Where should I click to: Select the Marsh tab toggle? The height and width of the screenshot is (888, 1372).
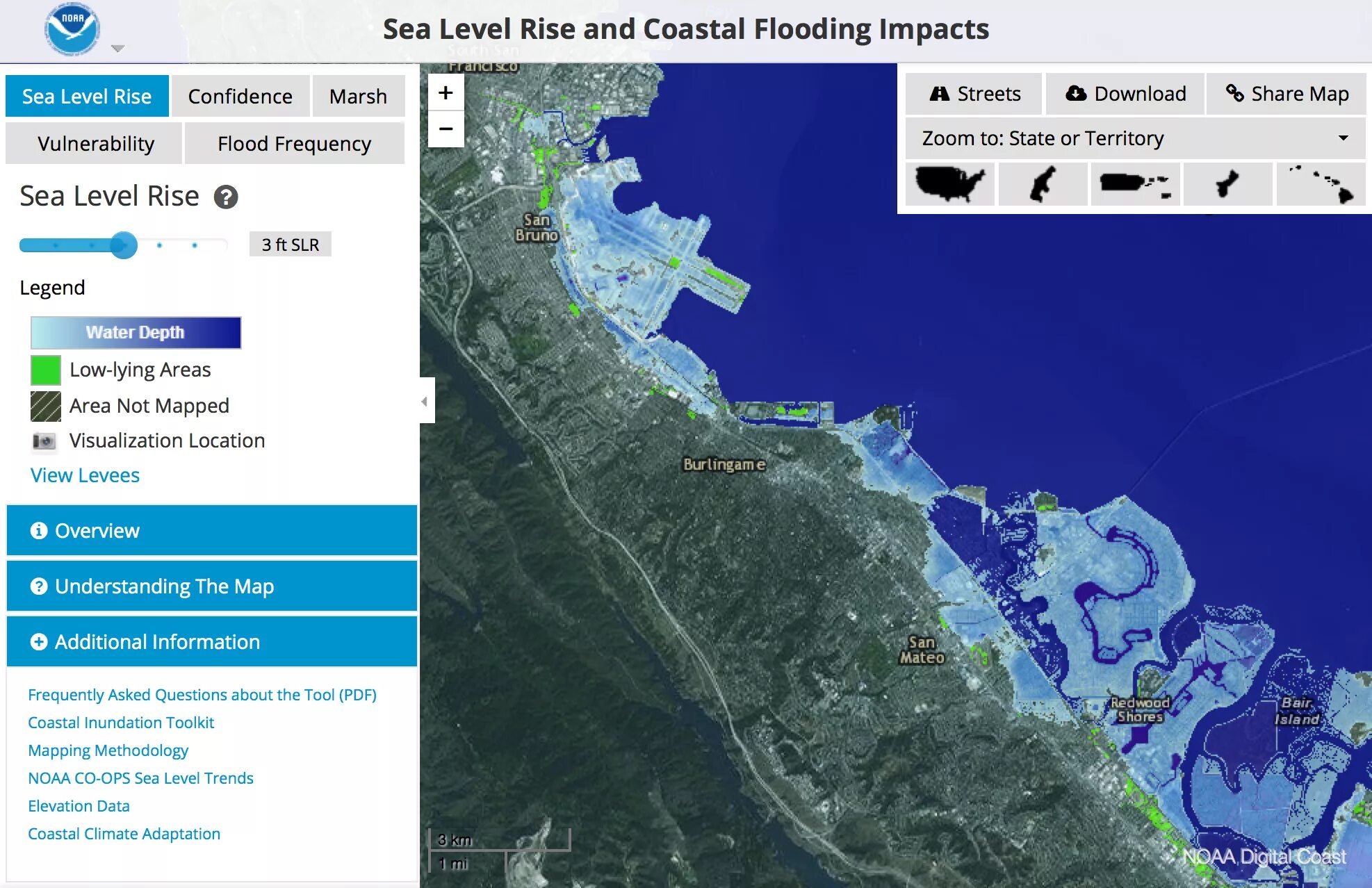(x=357, y=95)
